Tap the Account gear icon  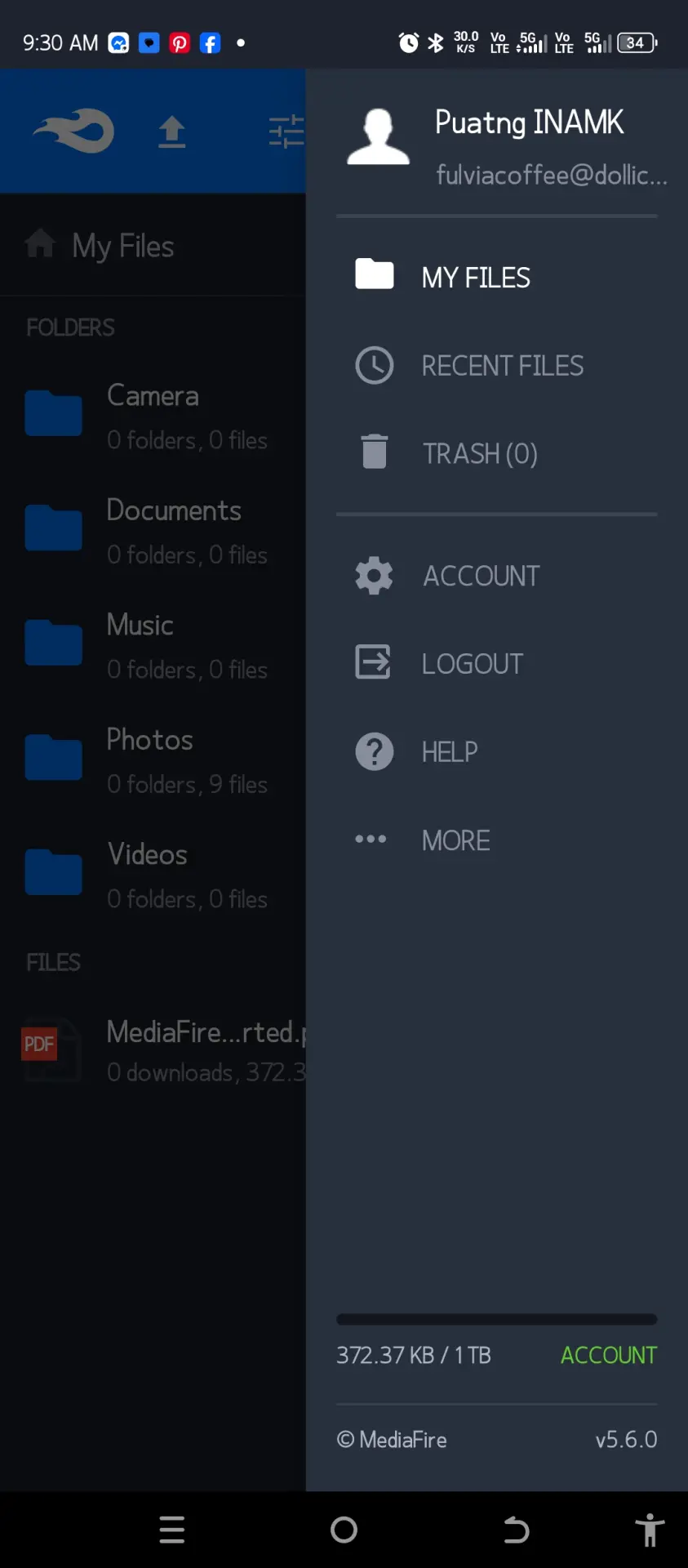[x=375, y=576]
